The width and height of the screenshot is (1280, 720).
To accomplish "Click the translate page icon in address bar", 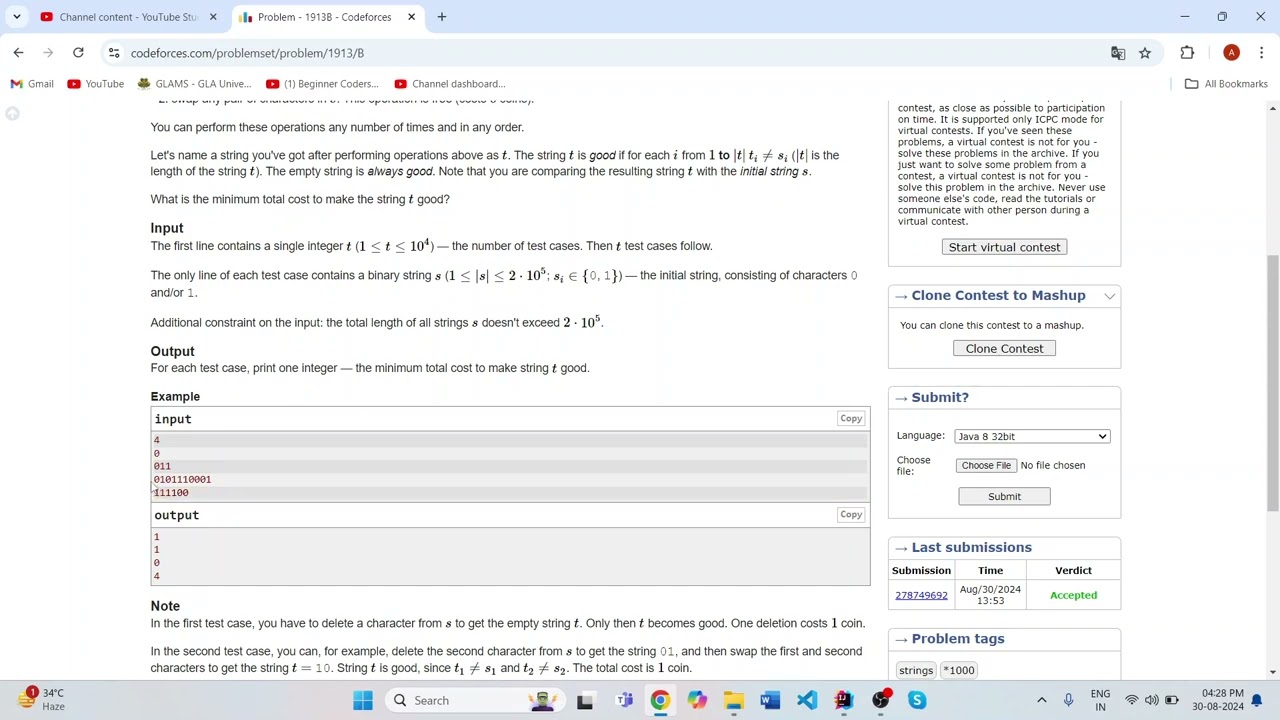I will pos(1118,53).
